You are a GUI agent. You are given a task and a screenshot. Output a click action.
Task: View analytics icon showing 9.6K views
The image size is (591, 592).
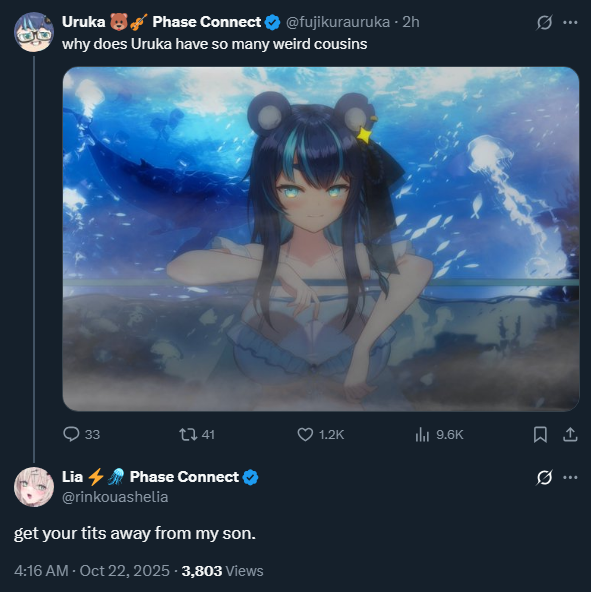(x=422, y=434)
